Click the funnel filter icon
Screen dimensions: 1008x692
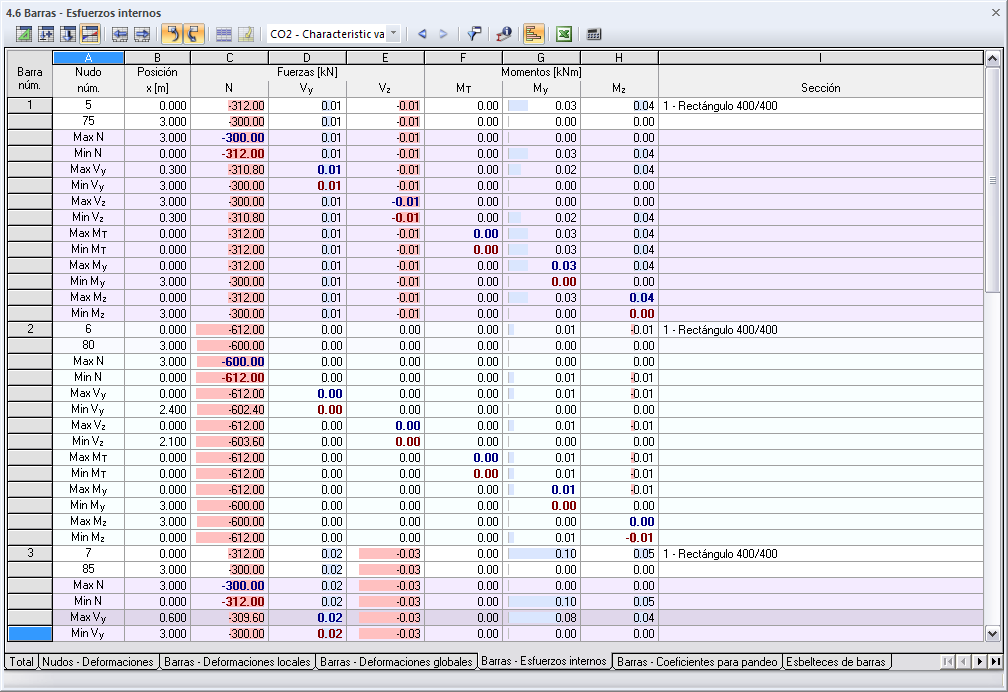(473, 33)
